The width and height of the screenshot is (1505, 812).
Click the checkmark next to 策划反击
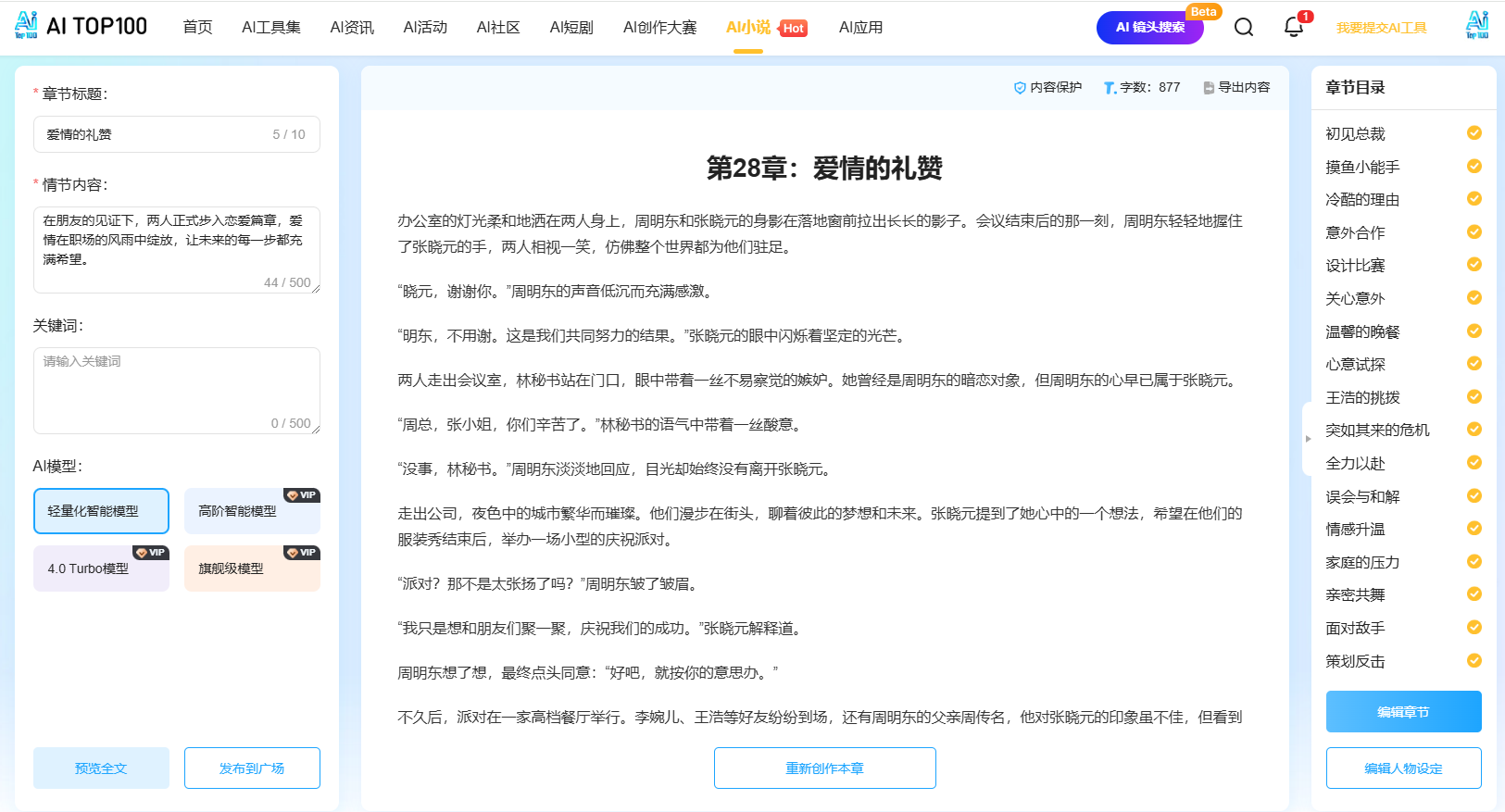(x=1474, y=661)
